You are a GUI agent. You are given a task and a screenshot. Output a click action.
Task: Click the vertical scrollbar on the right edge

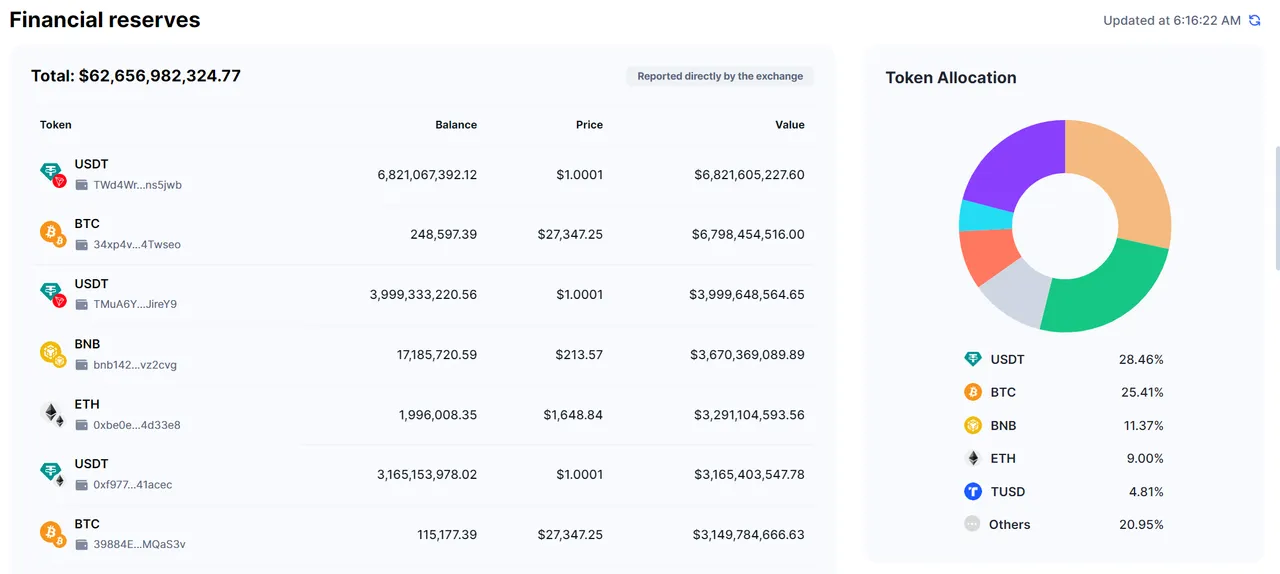1277,208
